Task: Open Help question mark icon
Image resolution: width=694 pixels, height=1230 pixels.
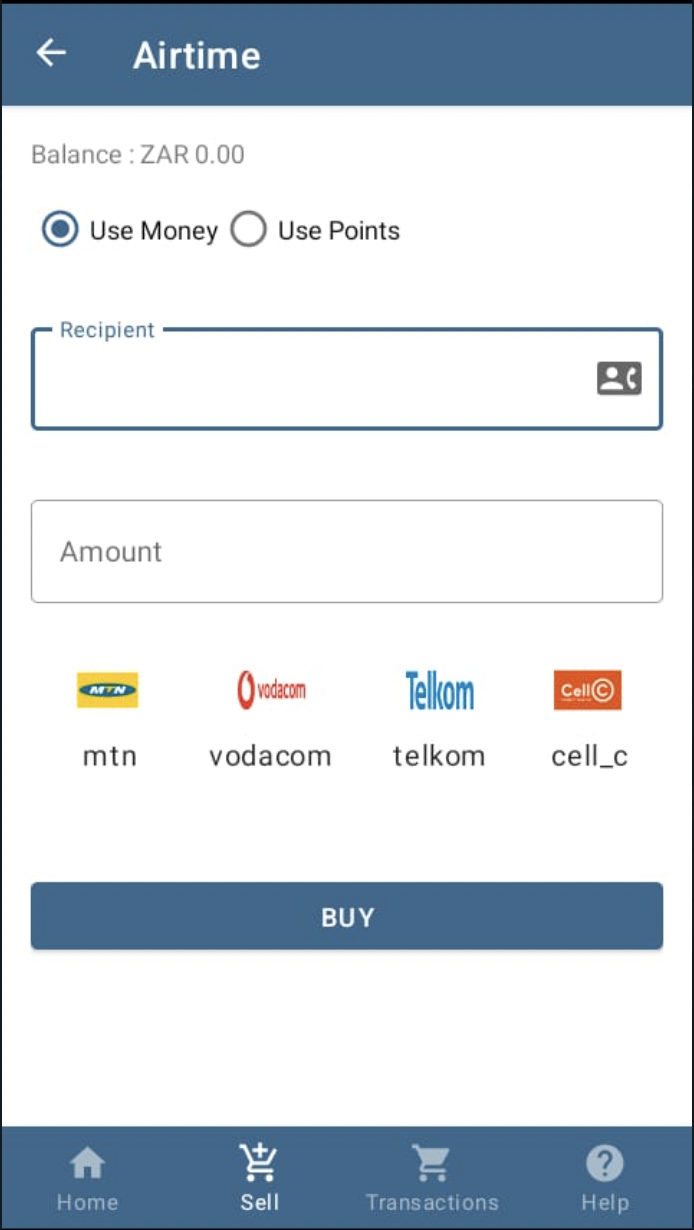Action: 605,1163
